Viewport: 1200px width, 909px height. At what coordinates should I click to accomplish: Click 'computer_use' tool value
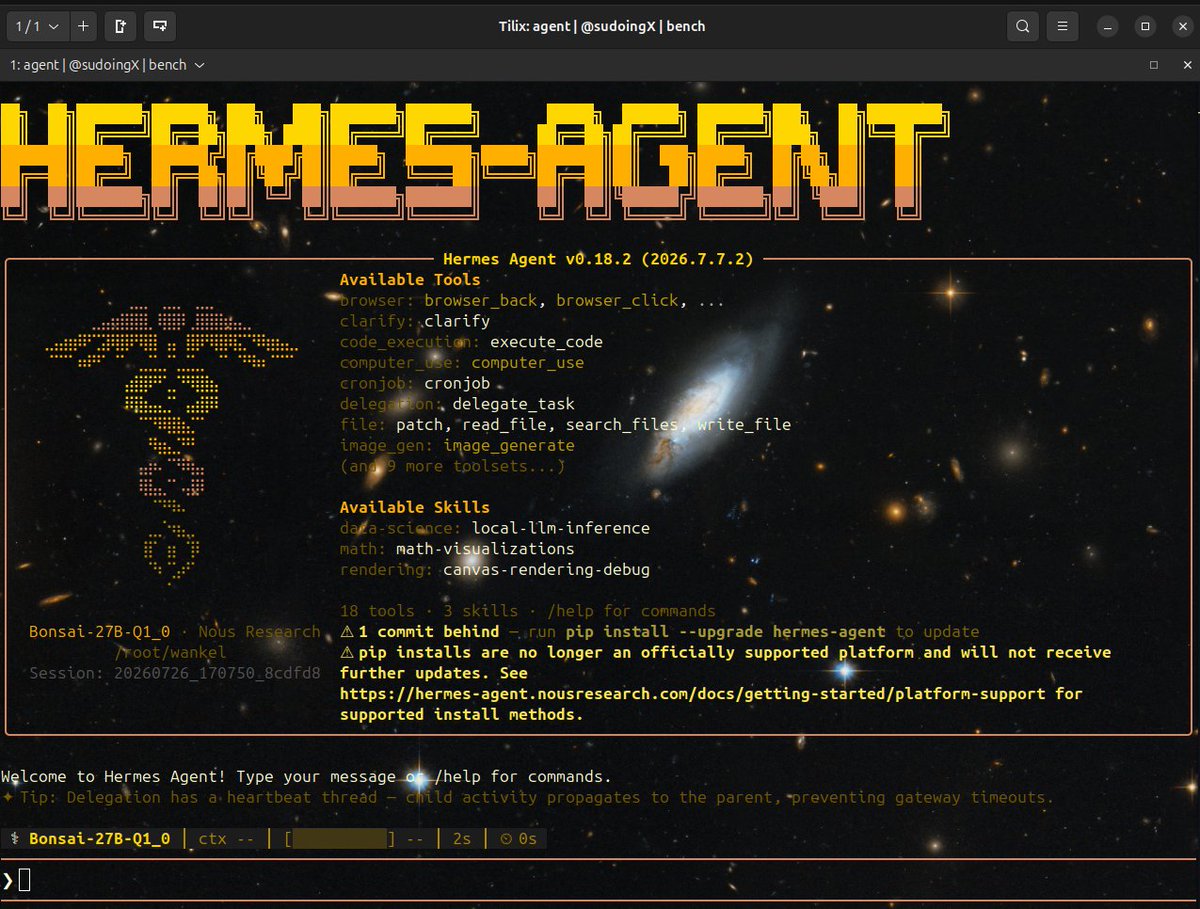[528, 363]
